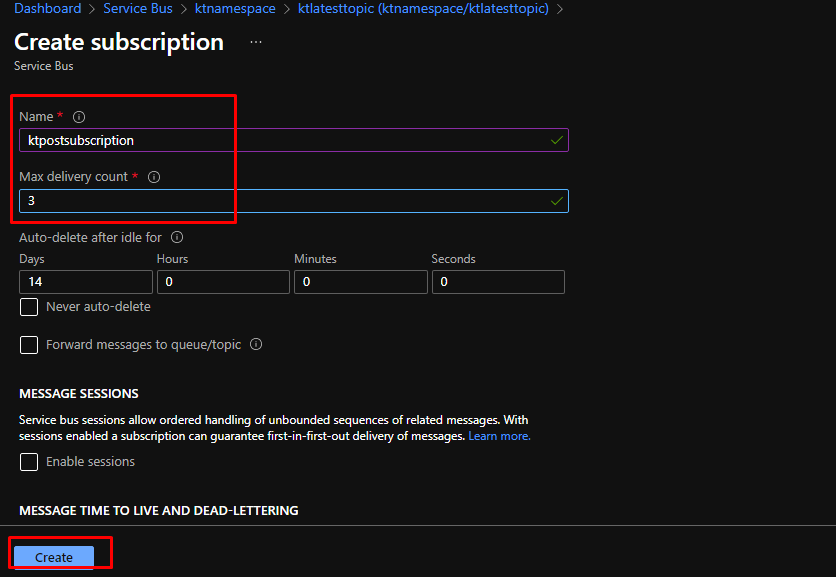This screenshot has width=836, height=577.
Task: Enable the Never auto-delete checkbox
Action: pyautogui.click(x=29, y=307)
